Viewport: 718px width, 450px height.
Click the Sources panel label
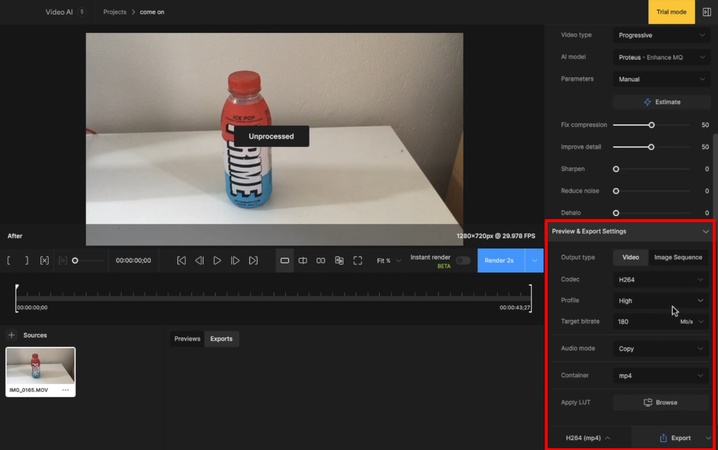pos(35,335)
